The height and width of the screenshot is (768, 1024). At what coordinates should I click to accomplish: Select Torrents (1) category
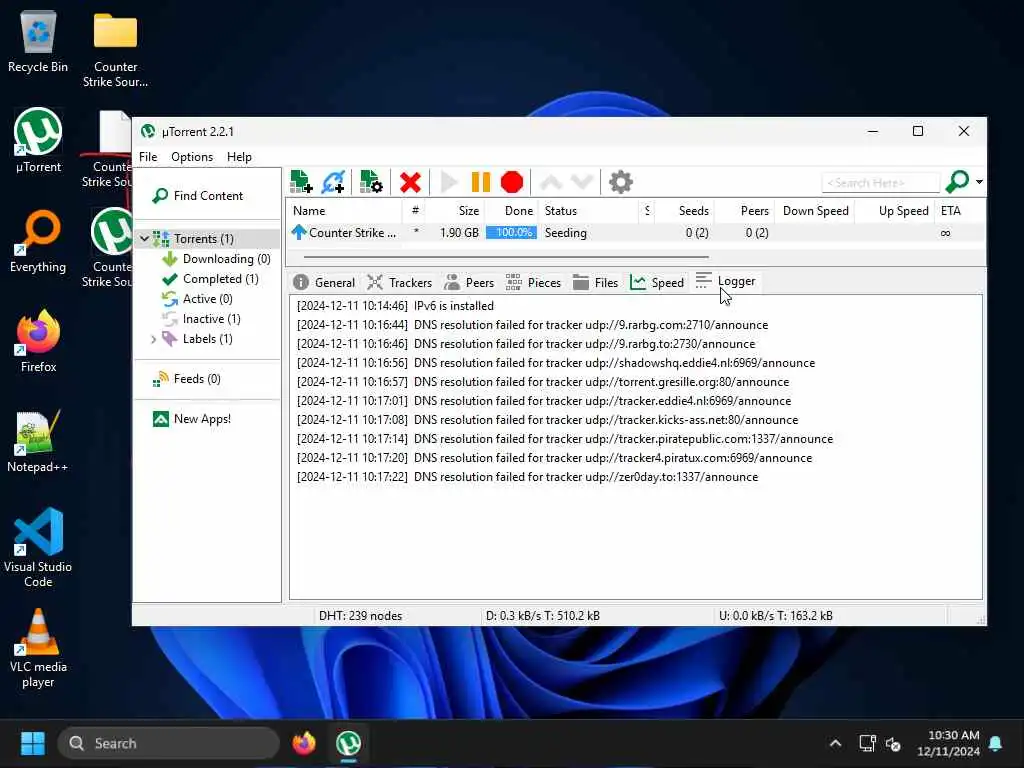[203, 238]
